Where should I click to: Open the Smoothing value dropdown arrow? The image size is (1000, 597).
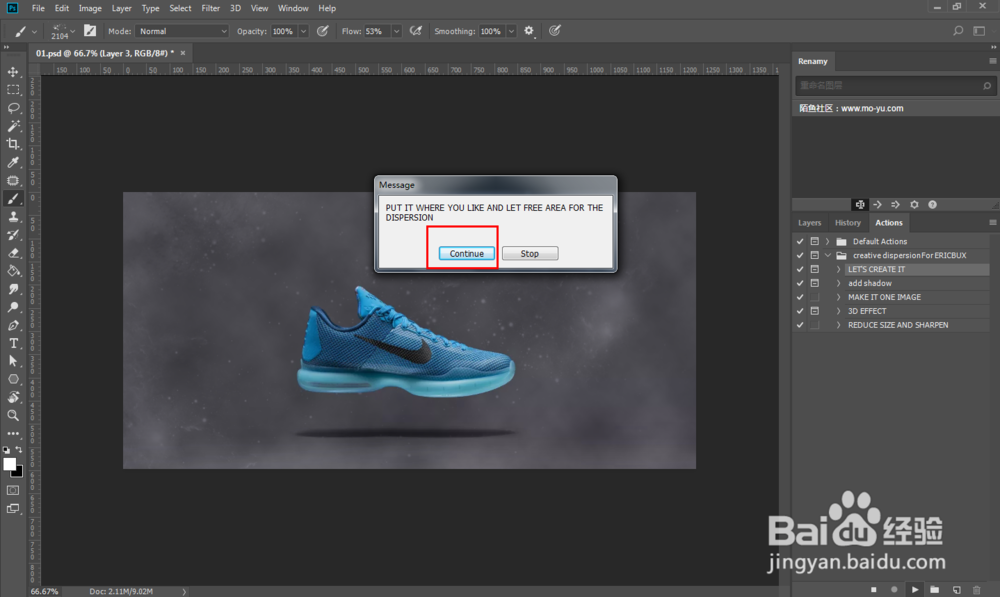[x=511, y=31]
